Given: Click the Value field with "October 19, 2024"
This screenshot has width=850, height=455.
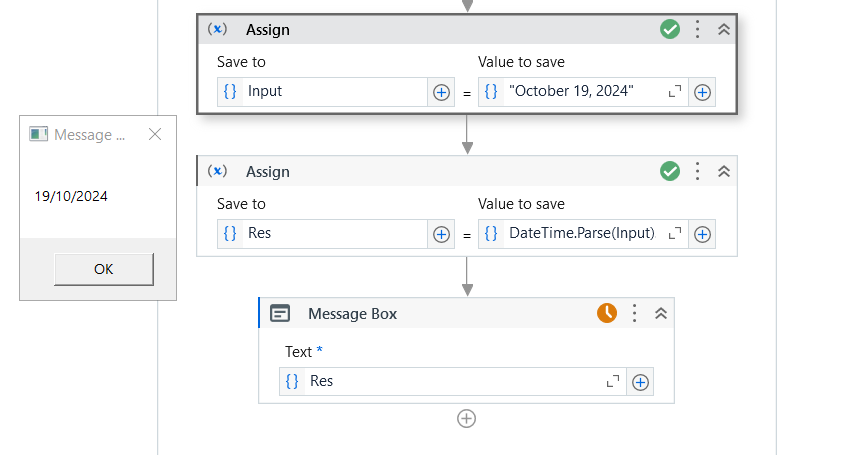Looking at the screenshot, I should click(583, 92).
